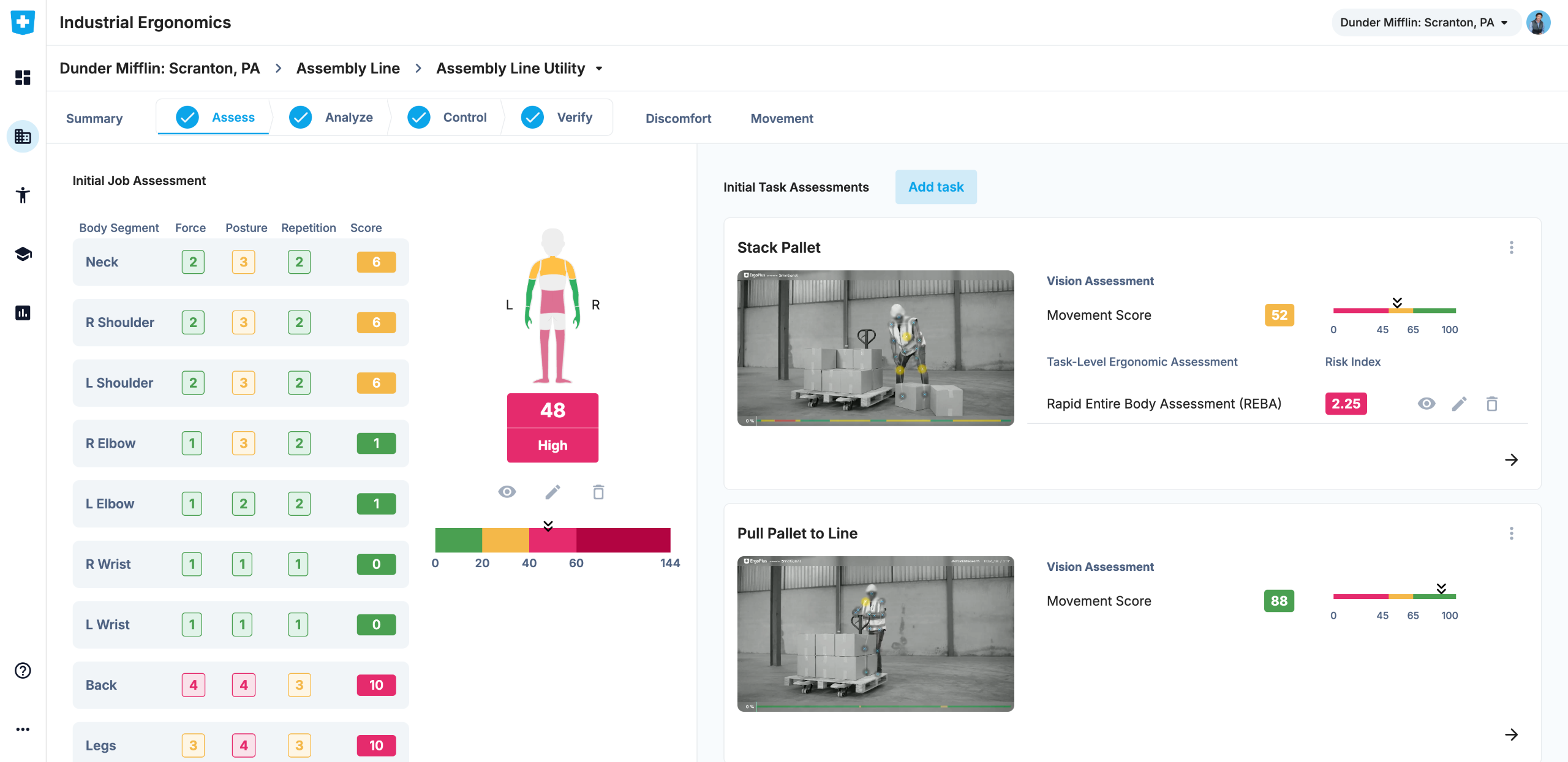Delete the initial job assessment
The height and width of the screenshot is (762, 1568).
(598, 492)
